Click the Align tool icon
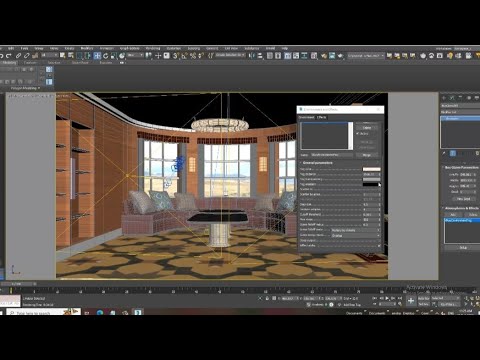480x360 pixels. 260,56
